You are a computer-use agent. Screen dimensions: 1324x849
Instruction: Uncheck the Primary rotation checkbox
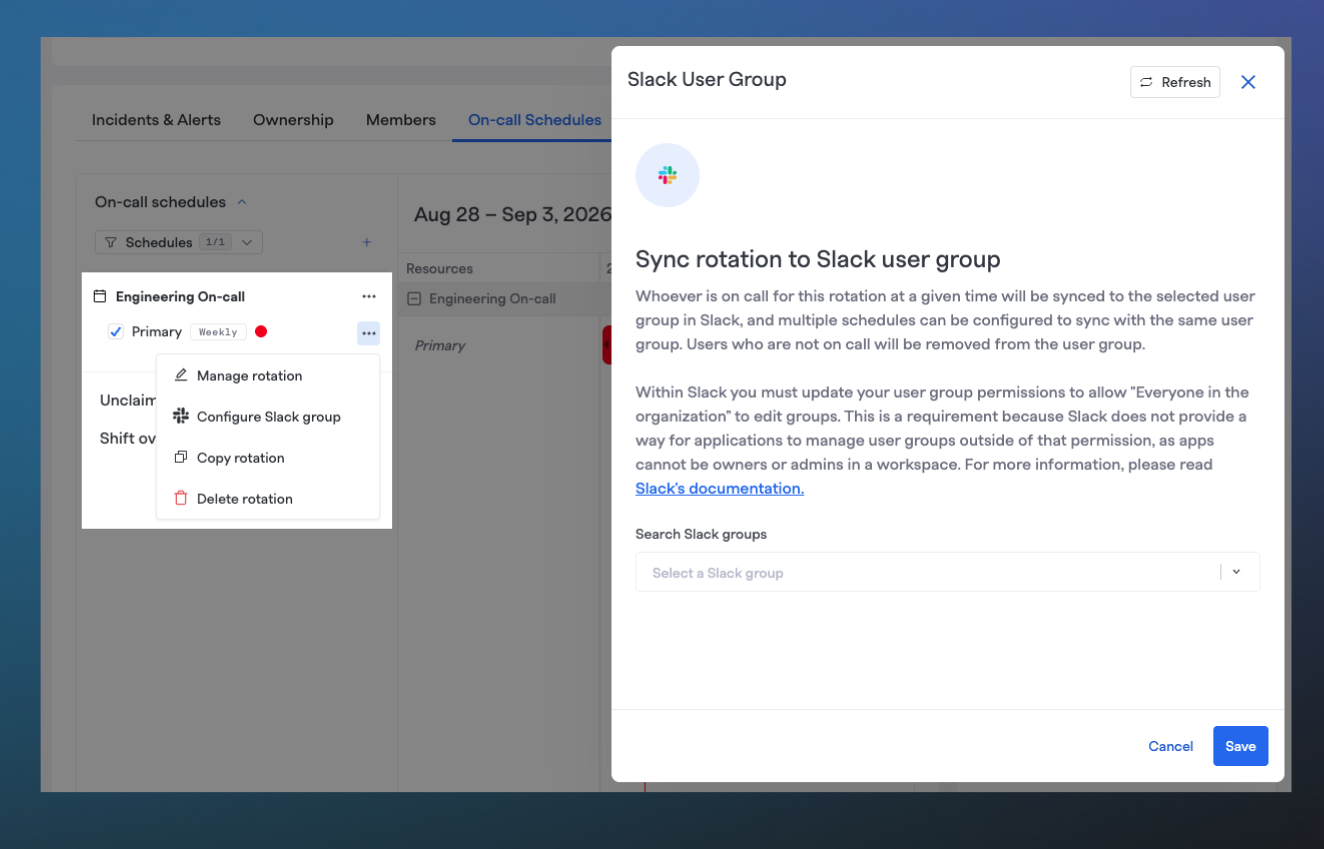[116, 332]
